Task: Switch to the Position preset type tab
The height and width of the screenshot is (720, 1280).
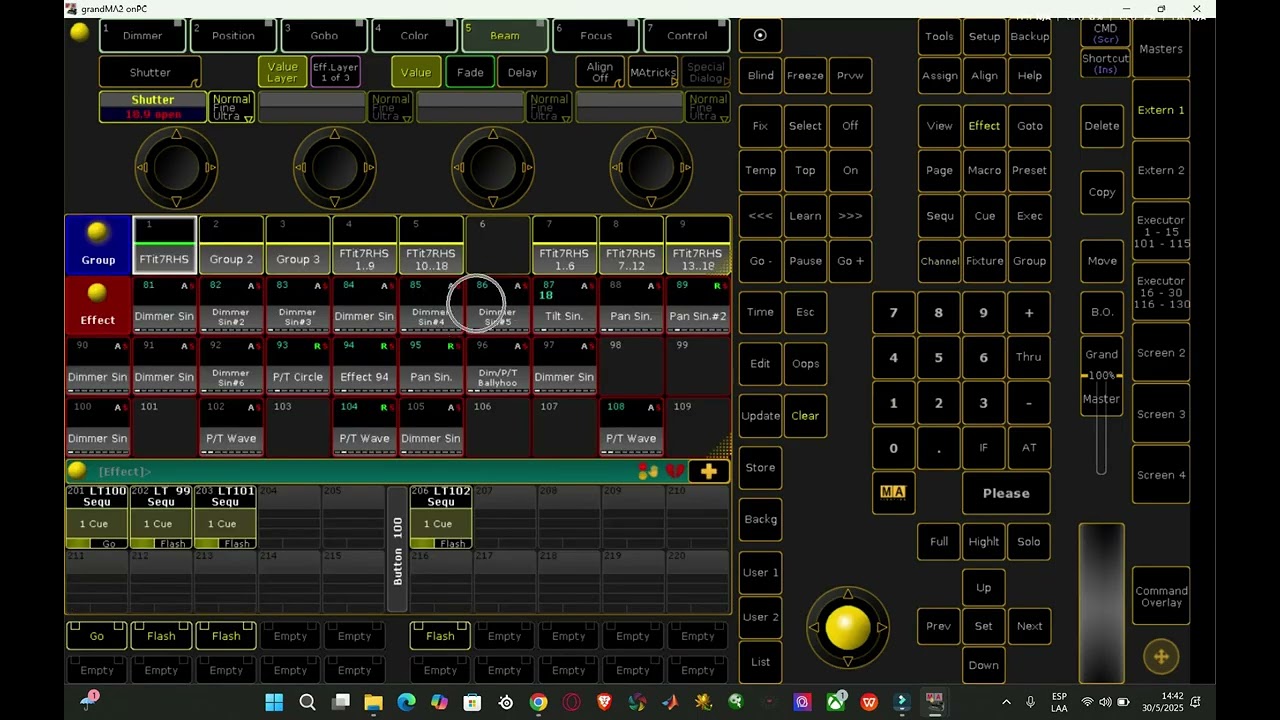Action: click(233, 35)
